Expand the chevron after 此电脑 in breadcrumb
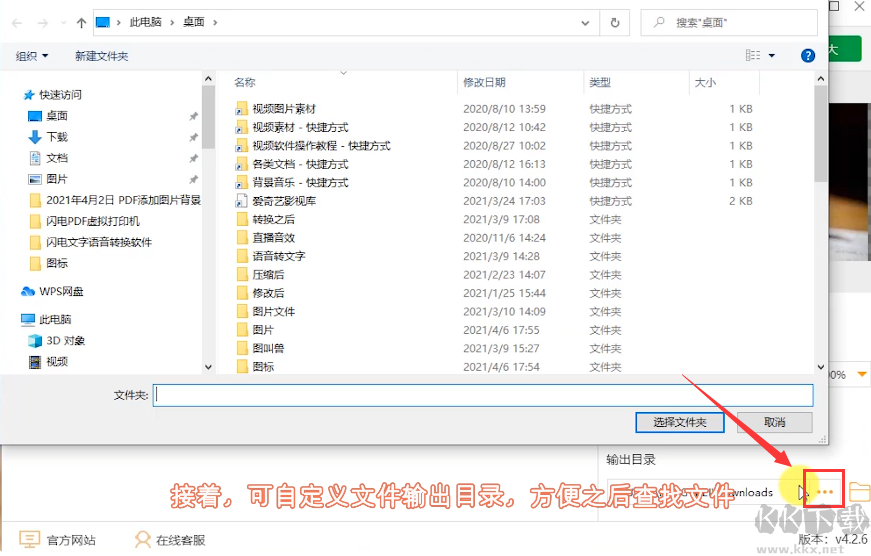The width and height of the screenshot is (871, 556). [172, 23]
